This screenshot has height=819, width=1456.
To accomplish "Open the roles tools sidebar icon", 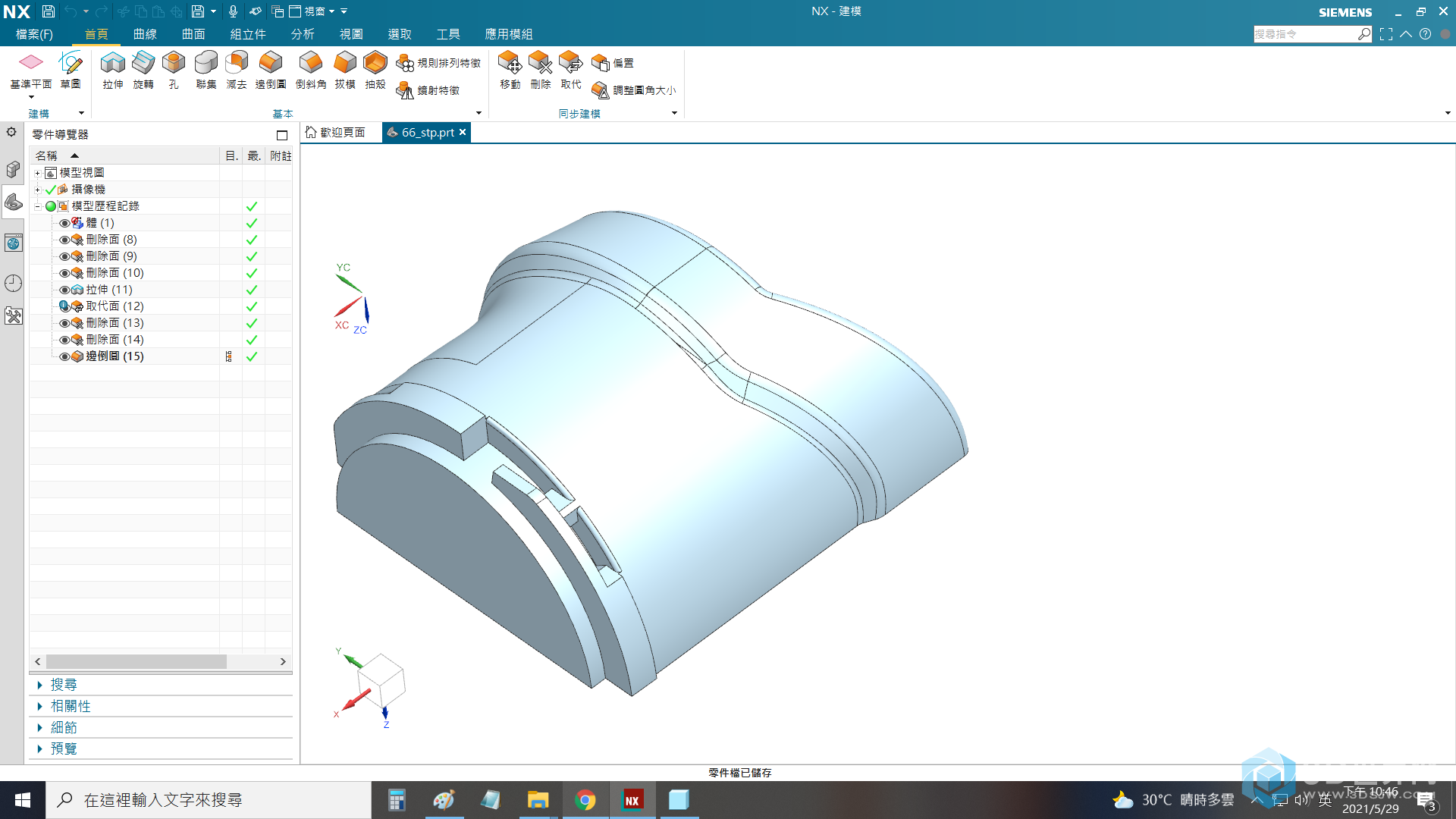I will point(13,315).
